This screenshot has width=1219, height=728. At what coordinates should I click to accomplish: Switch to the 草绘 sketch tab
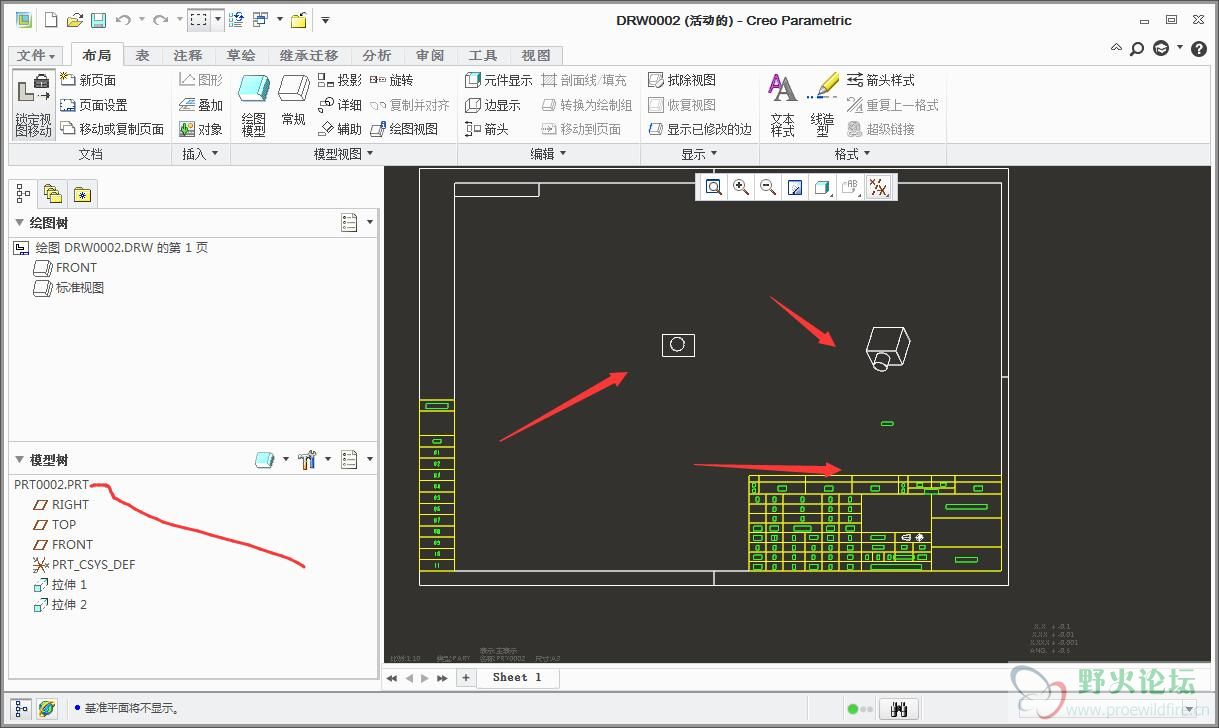(241, 56)
